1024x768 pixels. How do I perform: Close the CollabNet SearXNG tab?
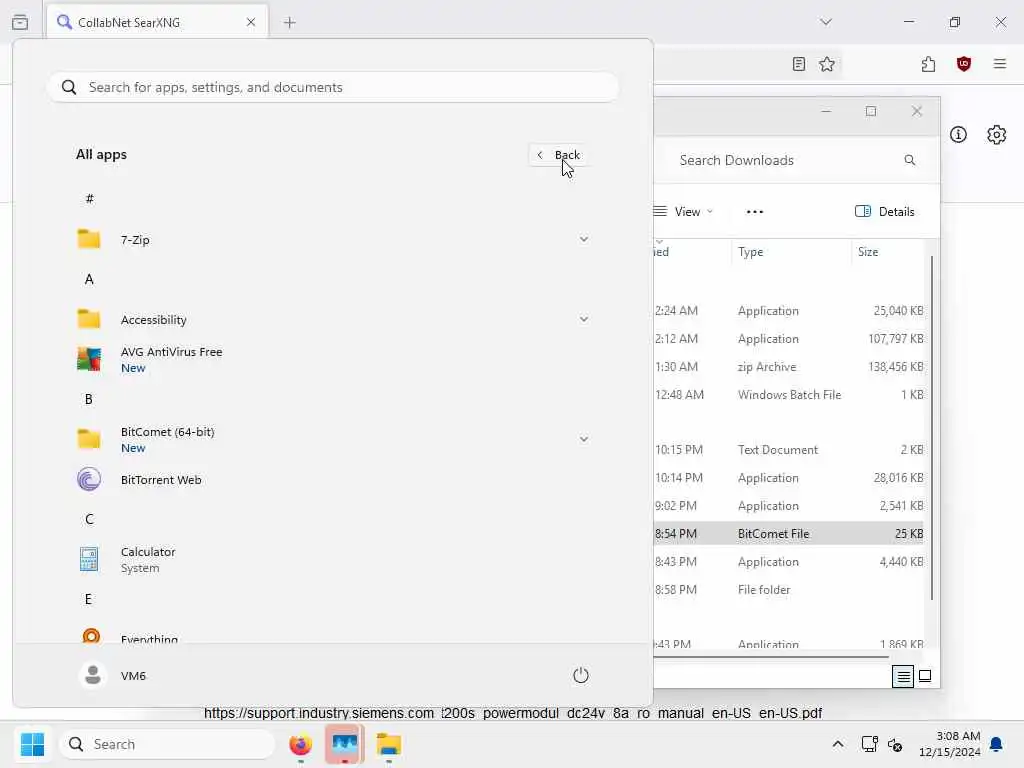251,22
